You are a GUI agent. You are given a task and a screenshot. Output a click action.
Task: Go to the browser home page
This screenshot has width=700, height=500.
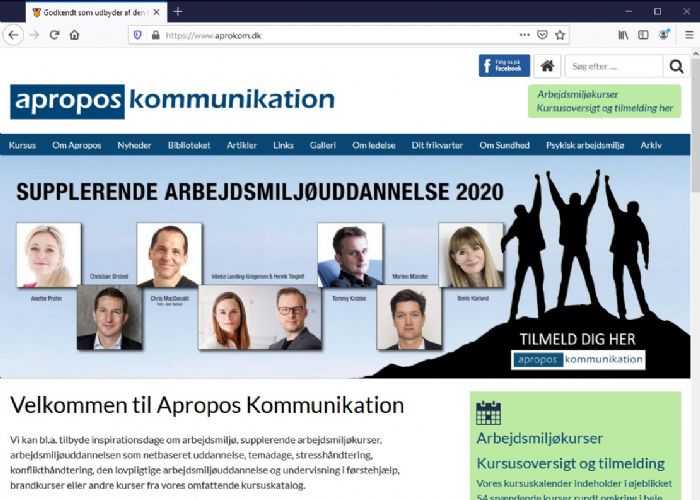point(75,34)
